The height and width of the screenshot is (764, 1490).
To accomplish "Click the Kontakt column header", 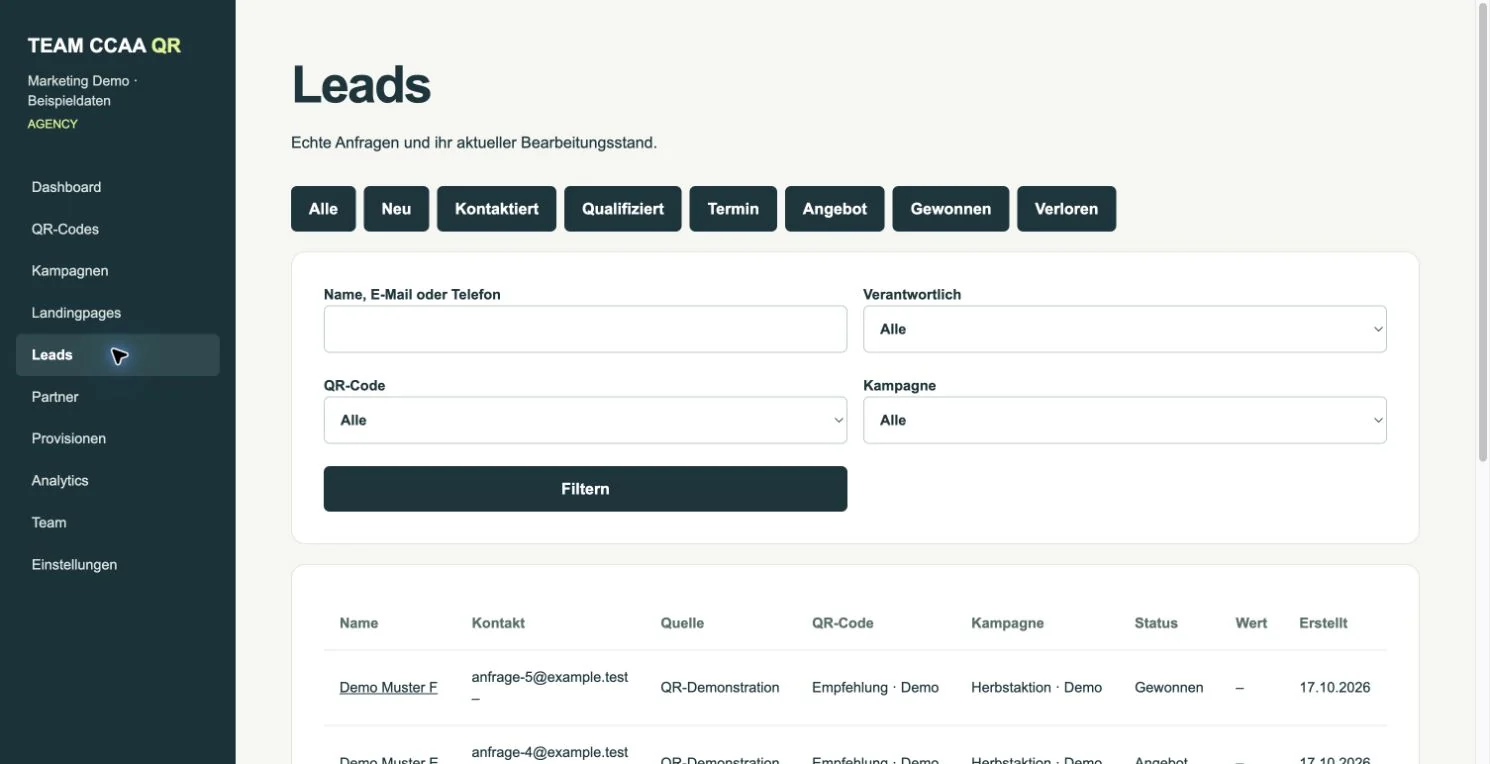I will [498, 623].
